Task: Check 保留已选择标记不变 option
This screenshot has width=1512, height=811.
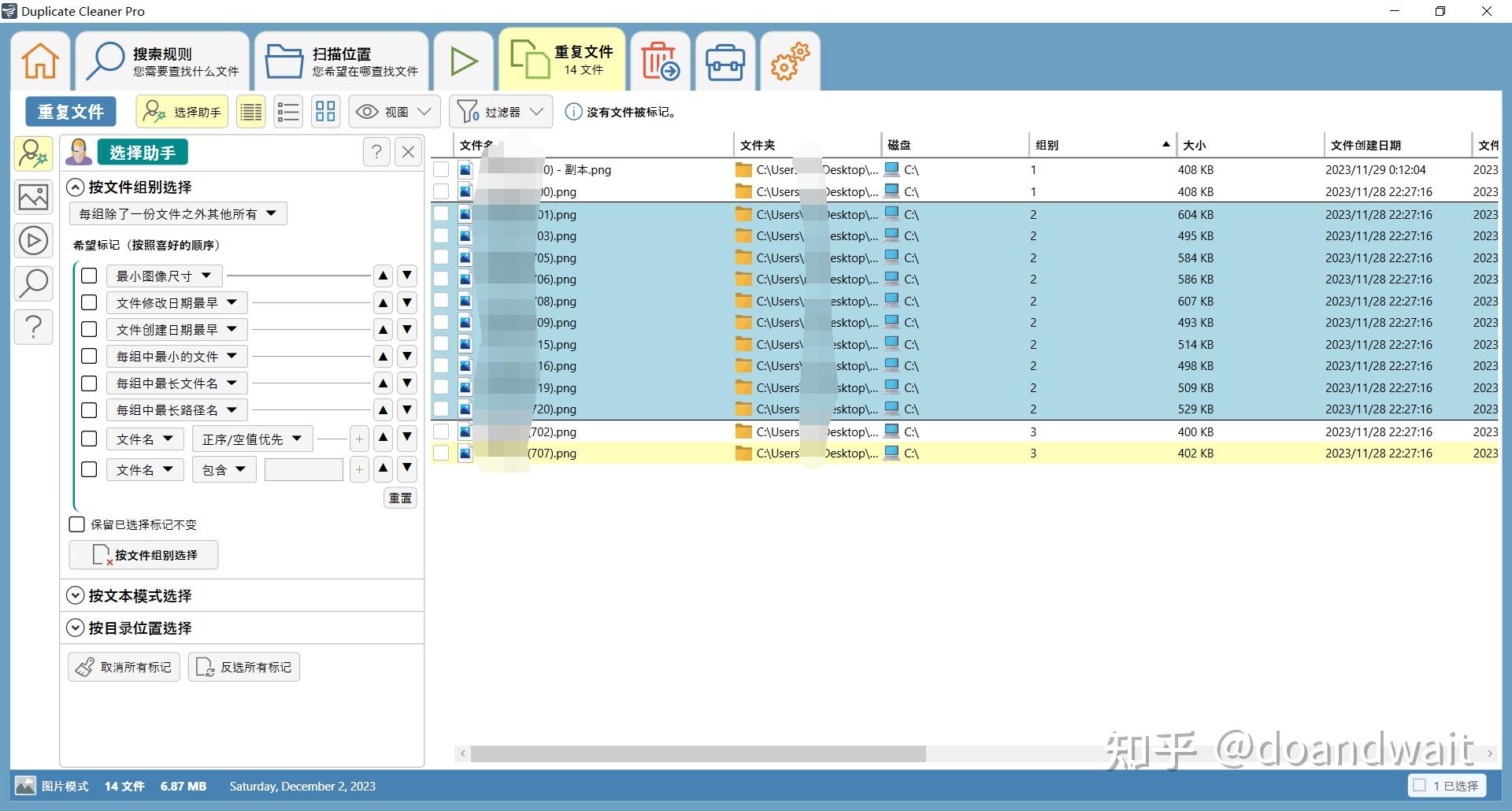Action: coord(77,524)
